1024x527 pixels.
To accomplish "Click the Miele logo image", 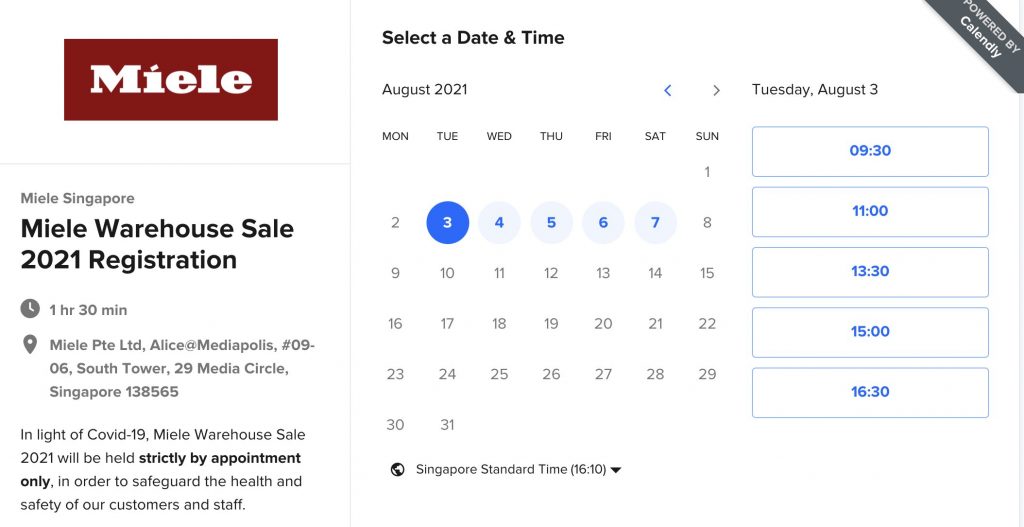I will coord(171,80).
